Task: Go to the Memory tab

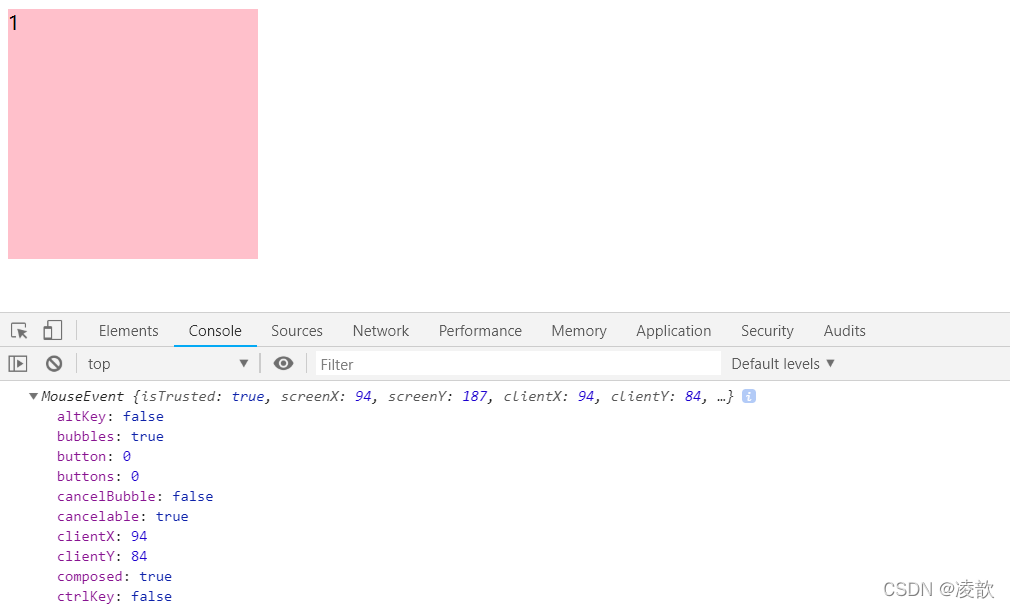Action: tap(579, 330)
